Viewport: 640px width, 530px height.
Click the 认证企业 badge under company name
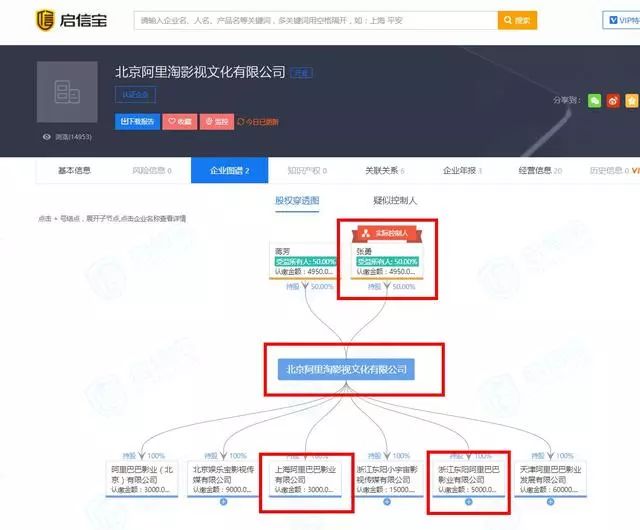click(135, 95)
